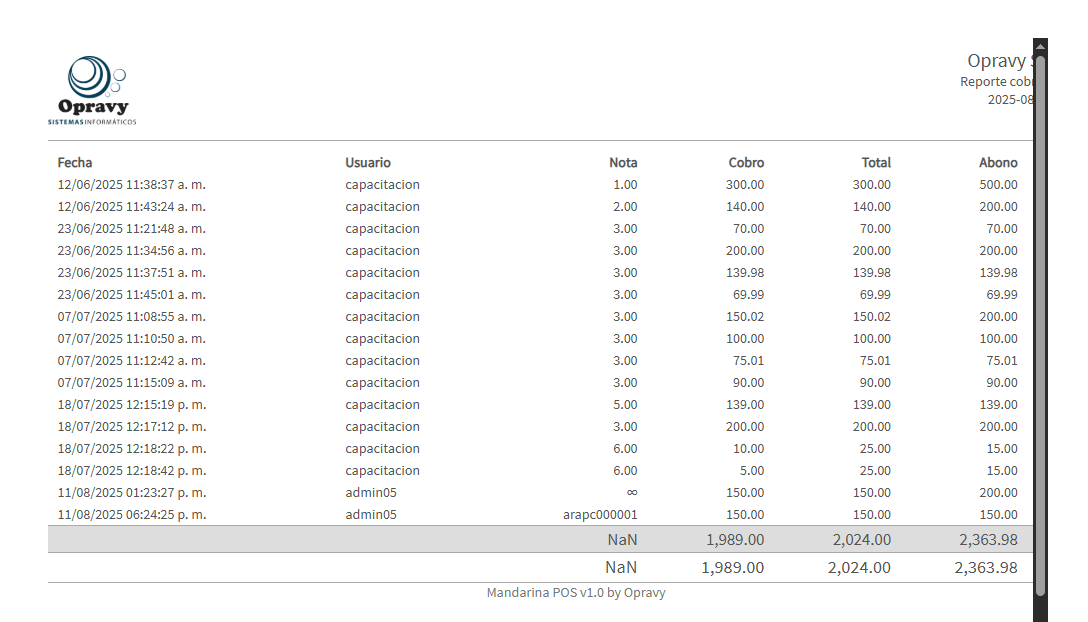Click the Mandarina POS v1.0 by Opravy footer
This screenshot has height=622, width=1088.
576,593
